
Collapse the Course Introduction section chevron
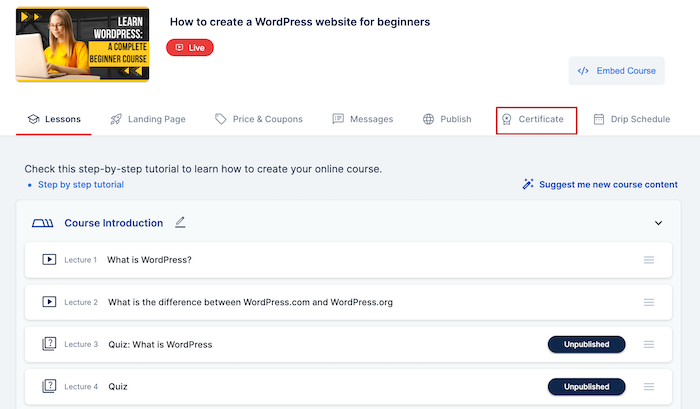[658, 223]
